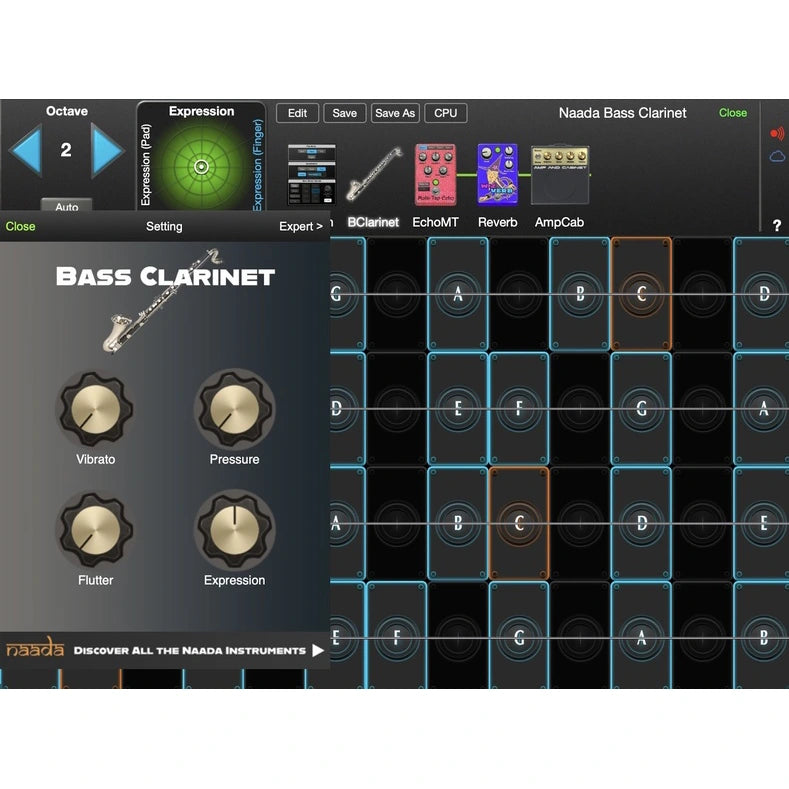Click the Flutter knob
789x789 pixels.
[96, 530]
